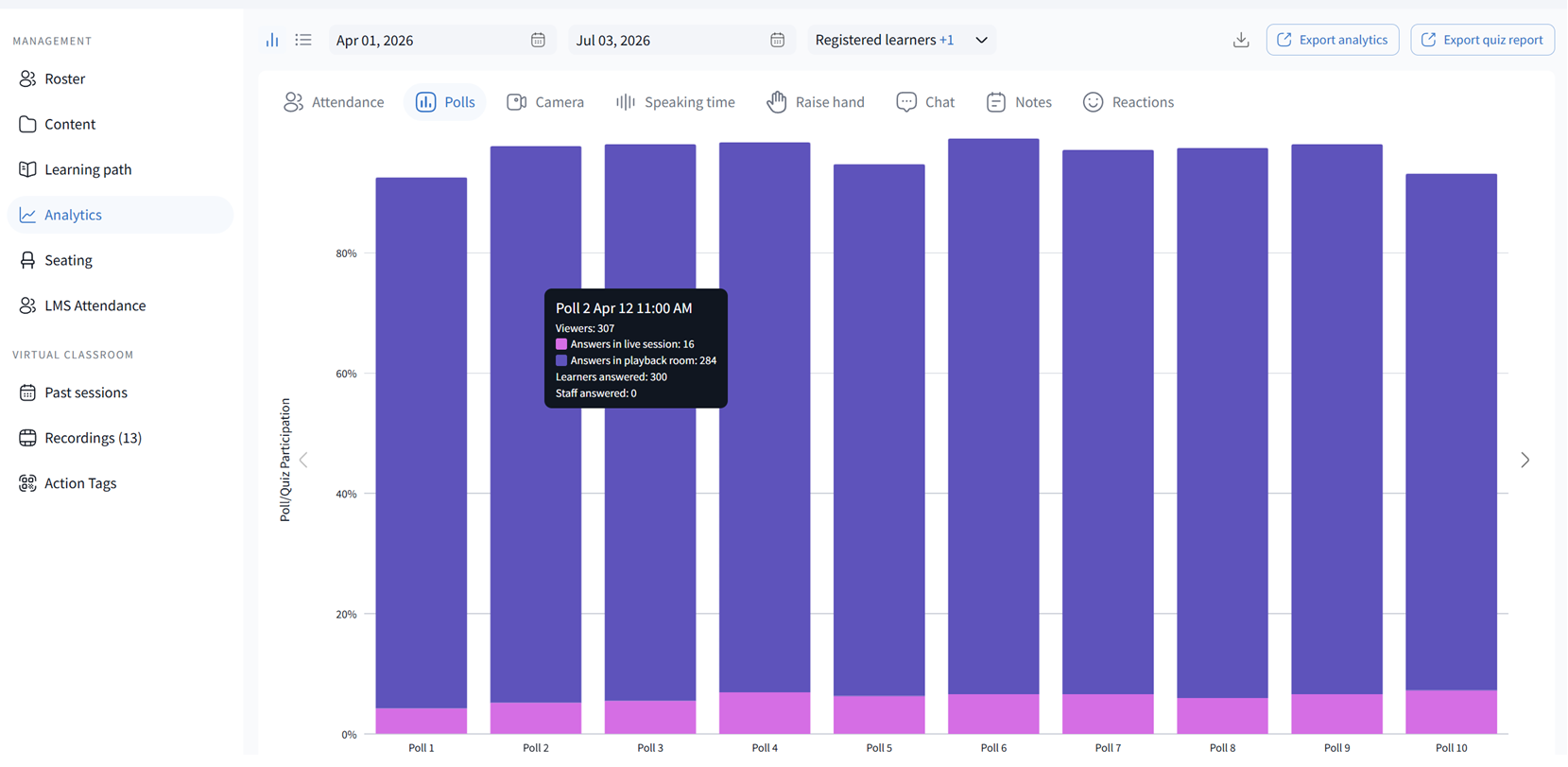Select Analytics in the sidebar
Image resolution: width=1568 pixels, height=767 pixels.
[x=120, y=215]
